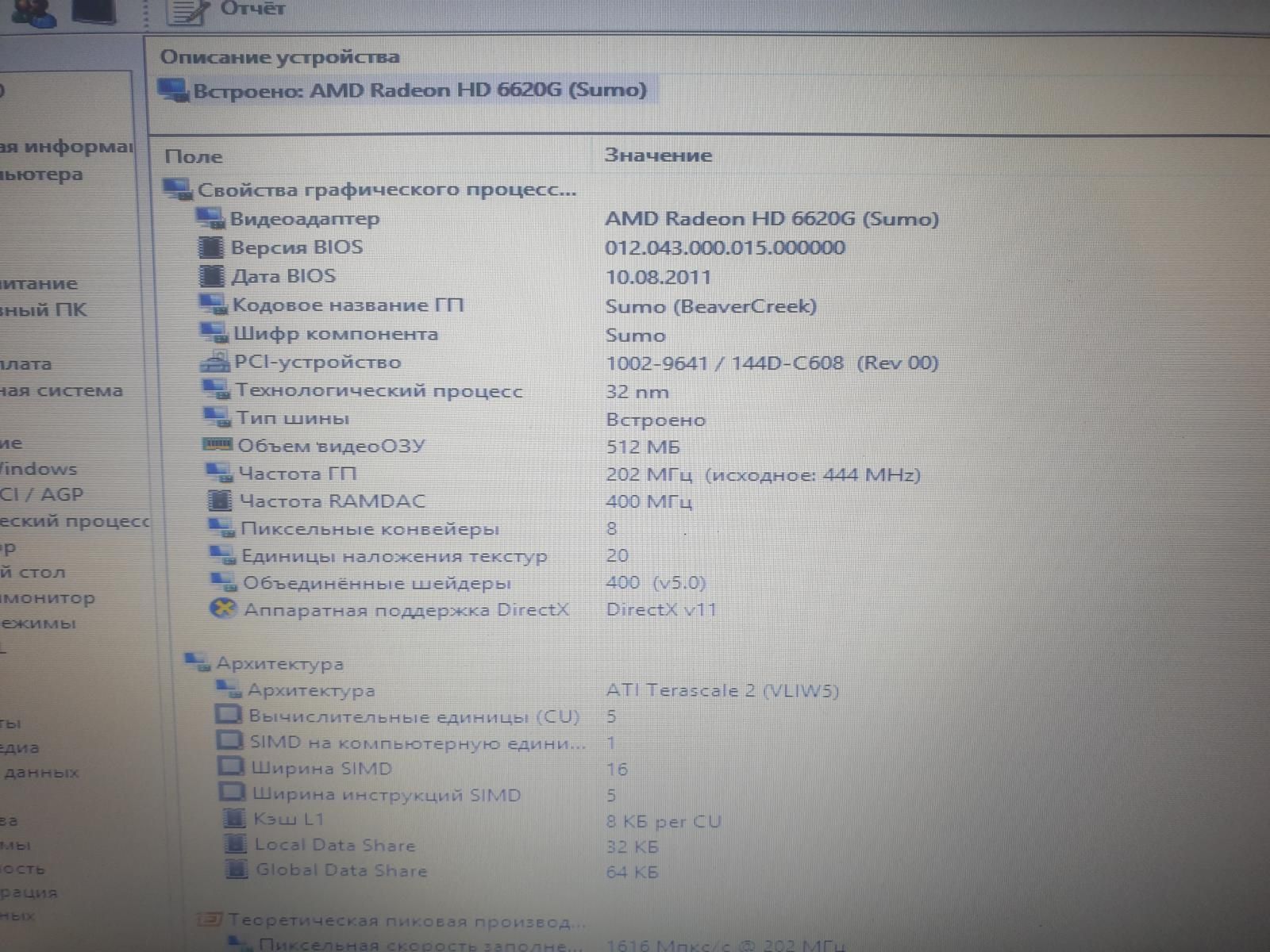Click the Дата BIOS chip icon
This screenshot has width=1270, height=952.
(x=212, y=276)
